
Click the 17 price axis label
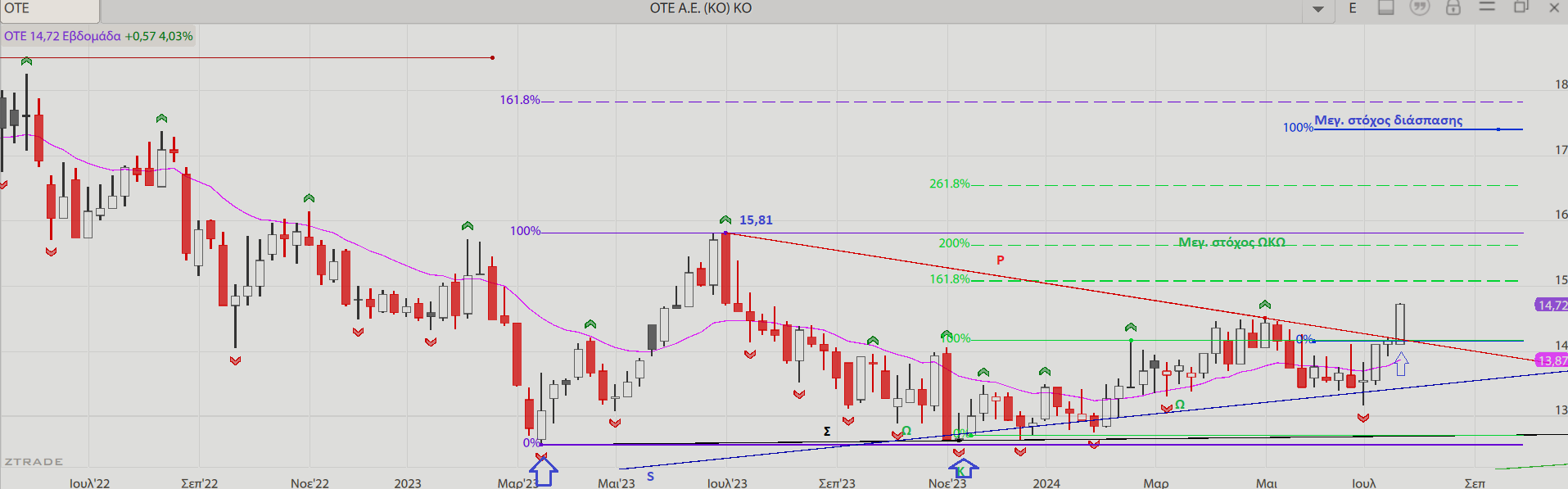click(x=1561, y=150)
